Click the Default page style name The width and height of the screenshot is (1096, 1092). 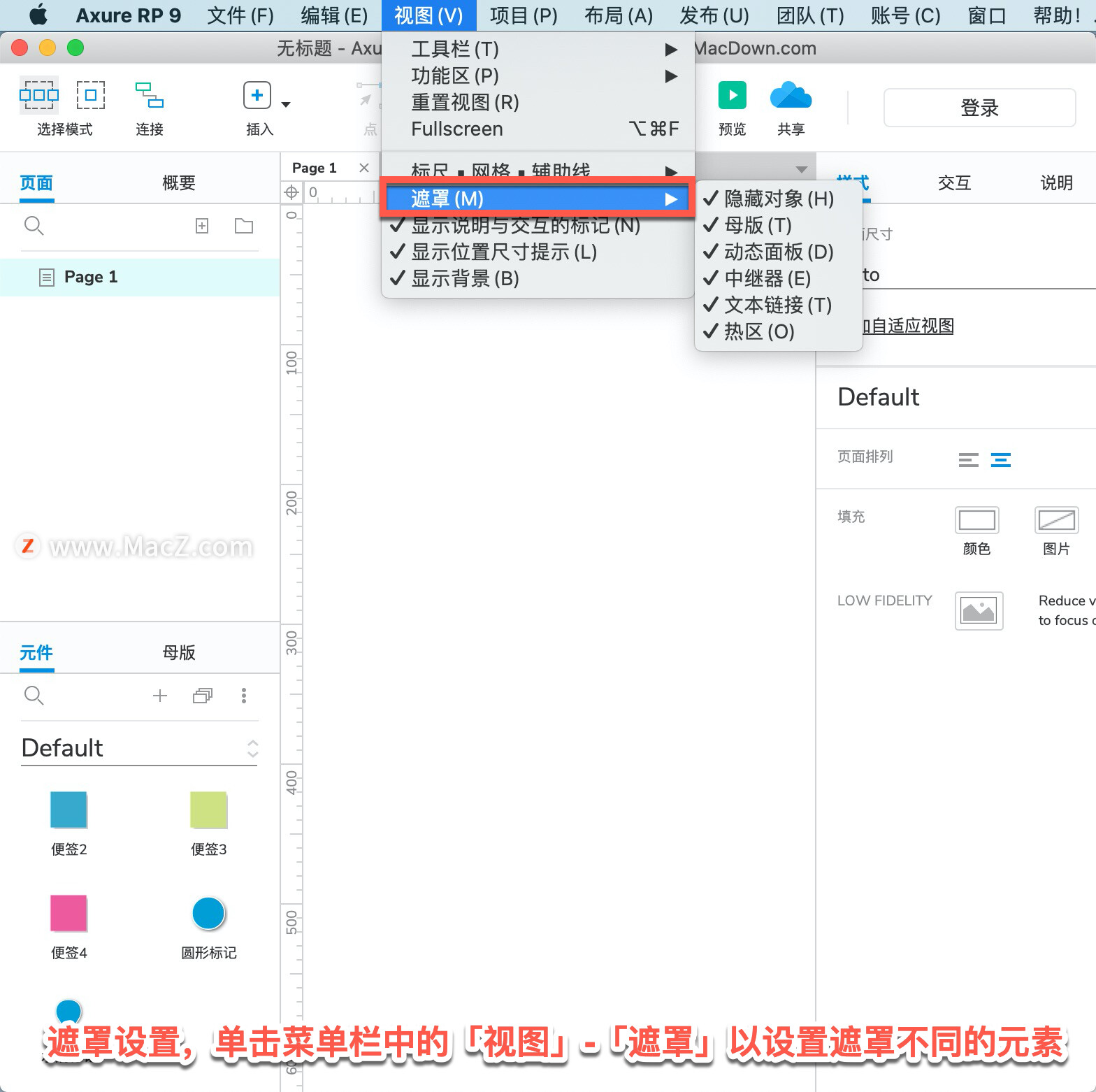tap(878, 397)
